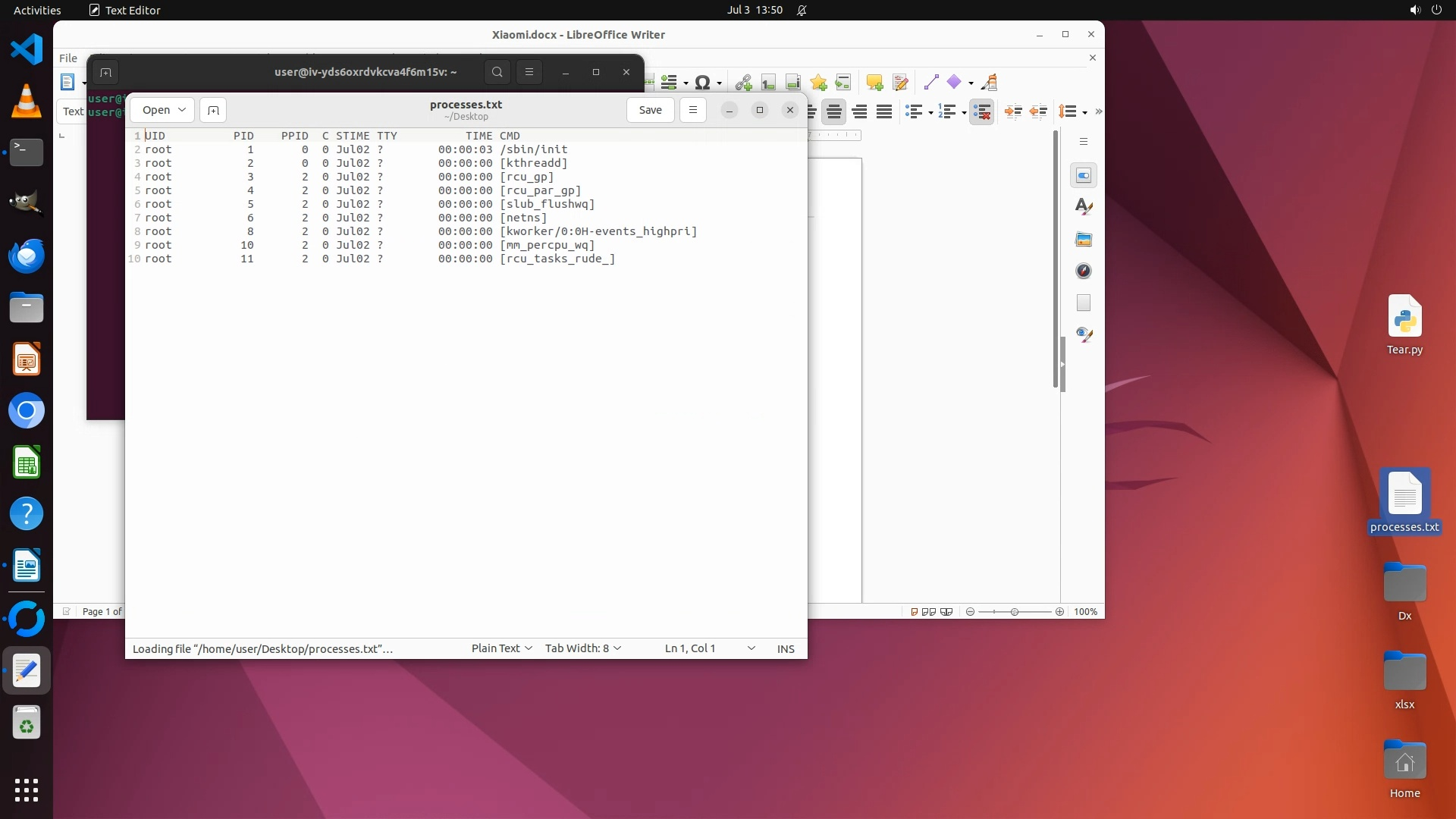The height and width of the screenshot is (819, 1456).
Task: Open the File menu in Writer
Action: [x=68, y=58]
